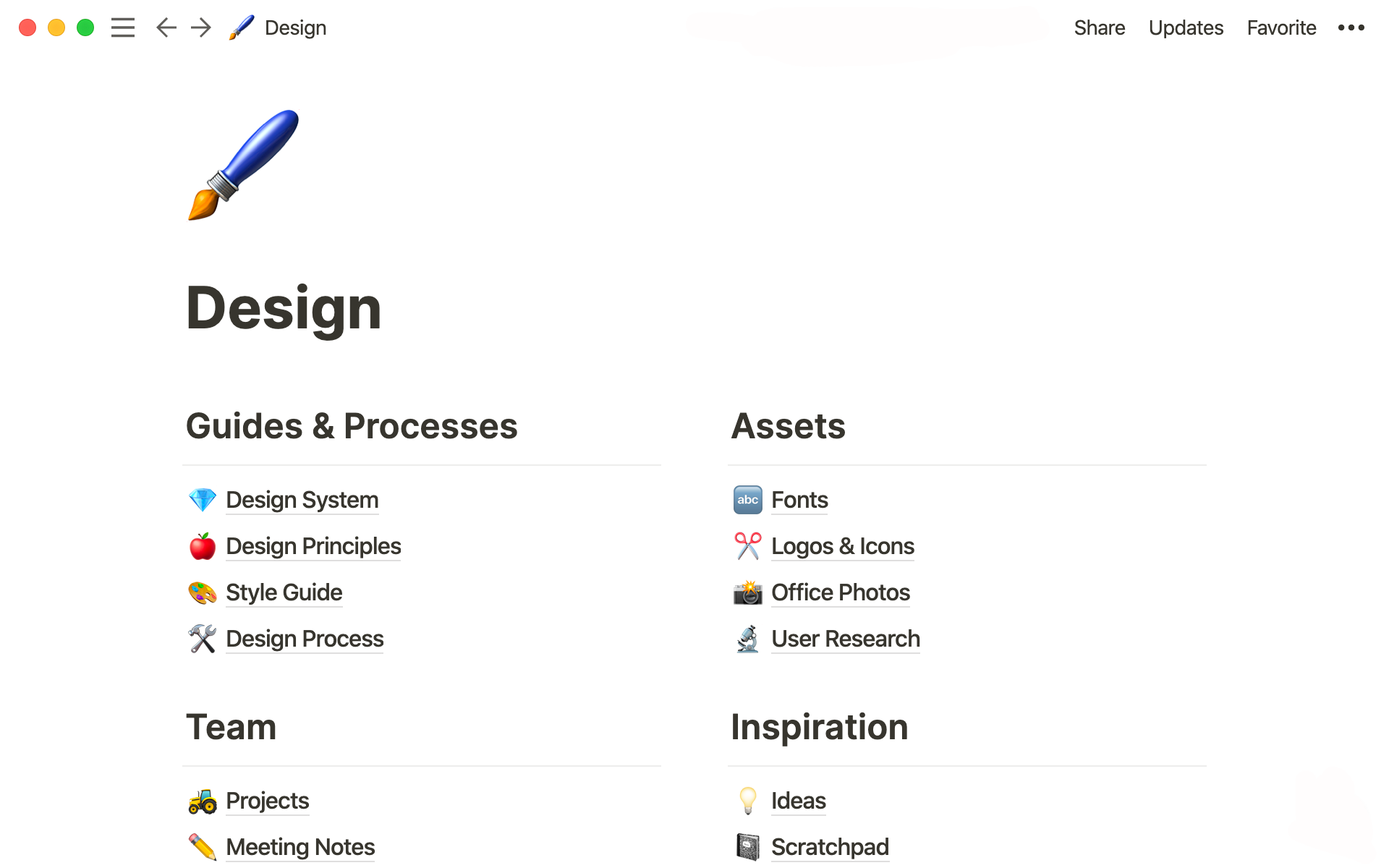Open the Design Process page

click(x=304, y=638)
